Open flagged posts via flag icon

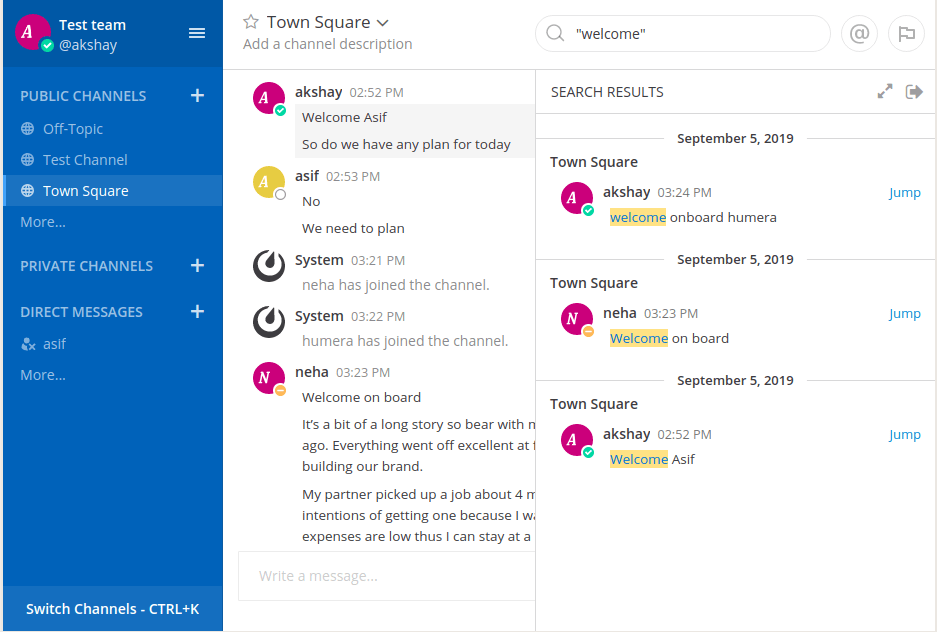pyautogui.click(x=906, y=33)
